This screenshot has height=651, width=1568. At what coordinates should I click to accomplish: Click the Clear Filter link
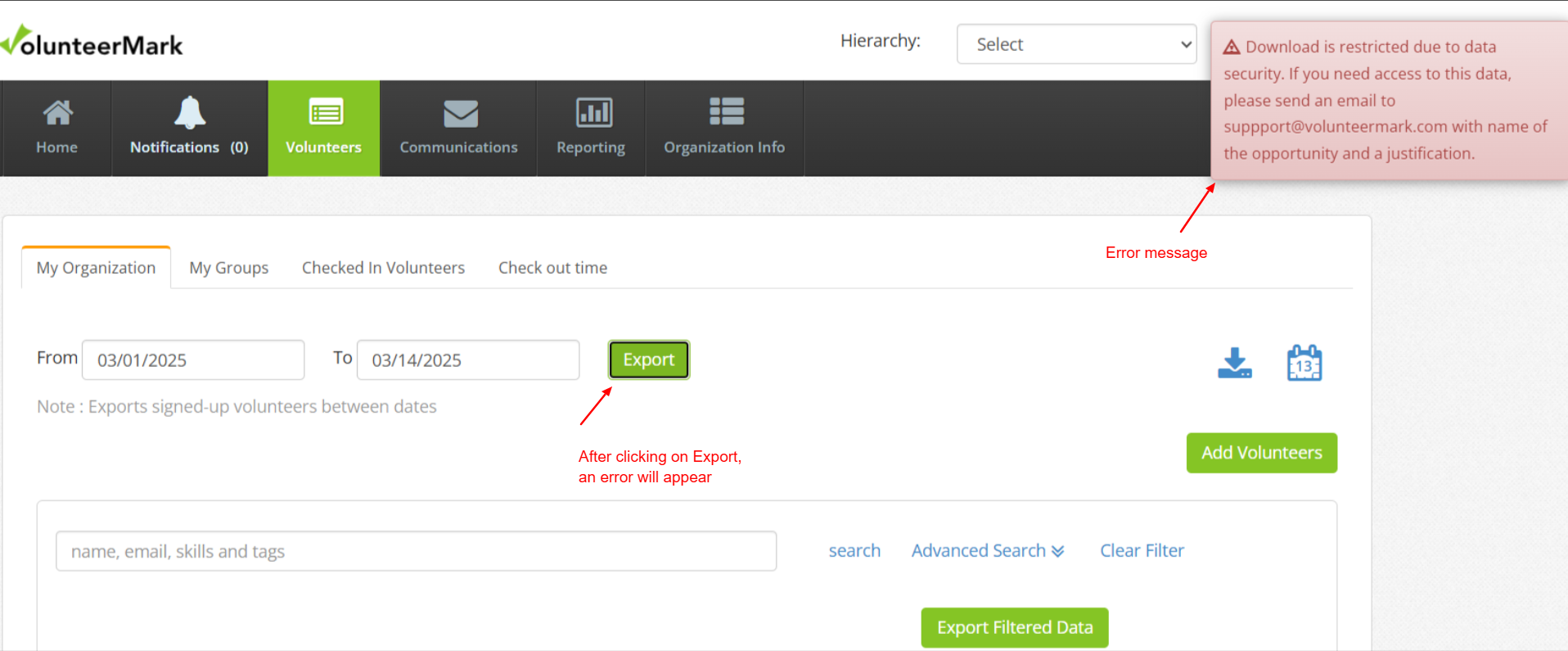(1142, 551)
